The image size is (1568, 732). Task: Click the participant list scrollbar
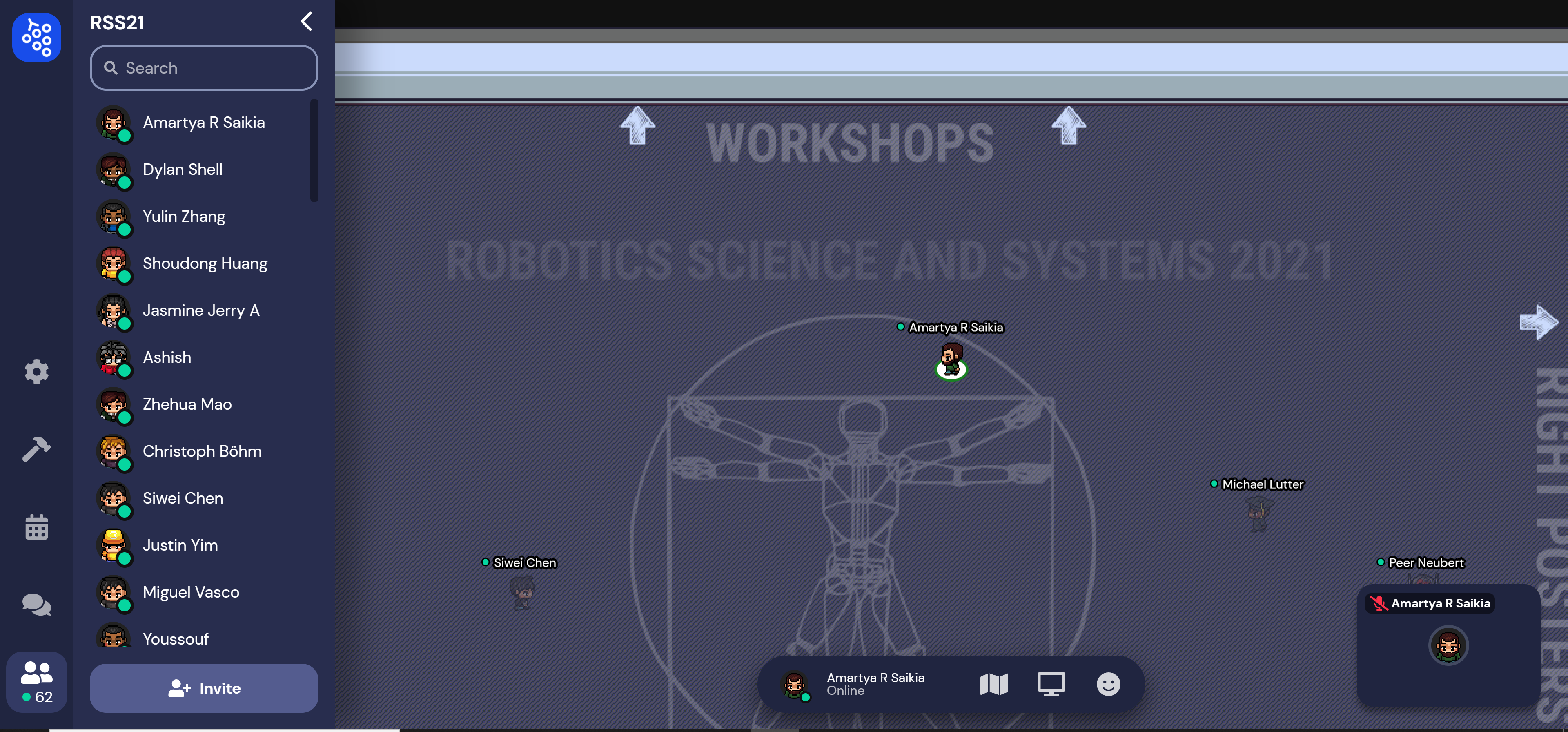(x=314, y=151)
